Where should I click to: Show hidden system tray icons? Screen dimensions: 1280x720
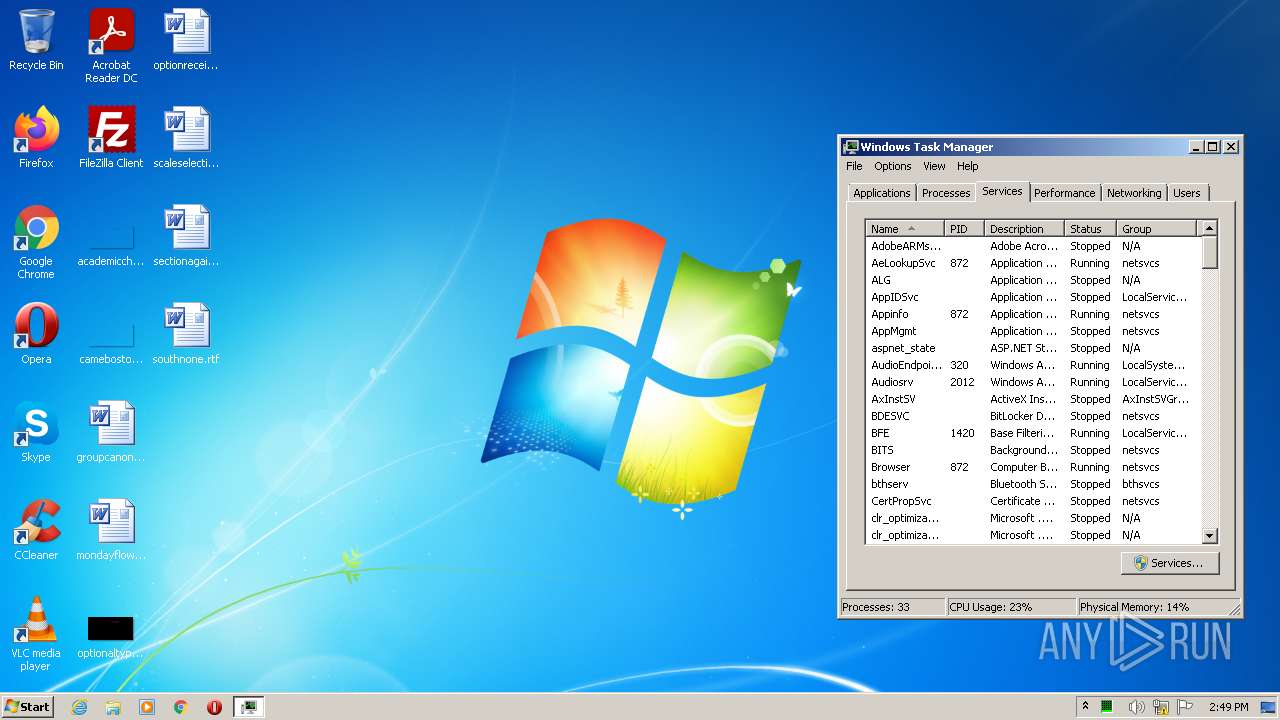tap(1085, 707)
